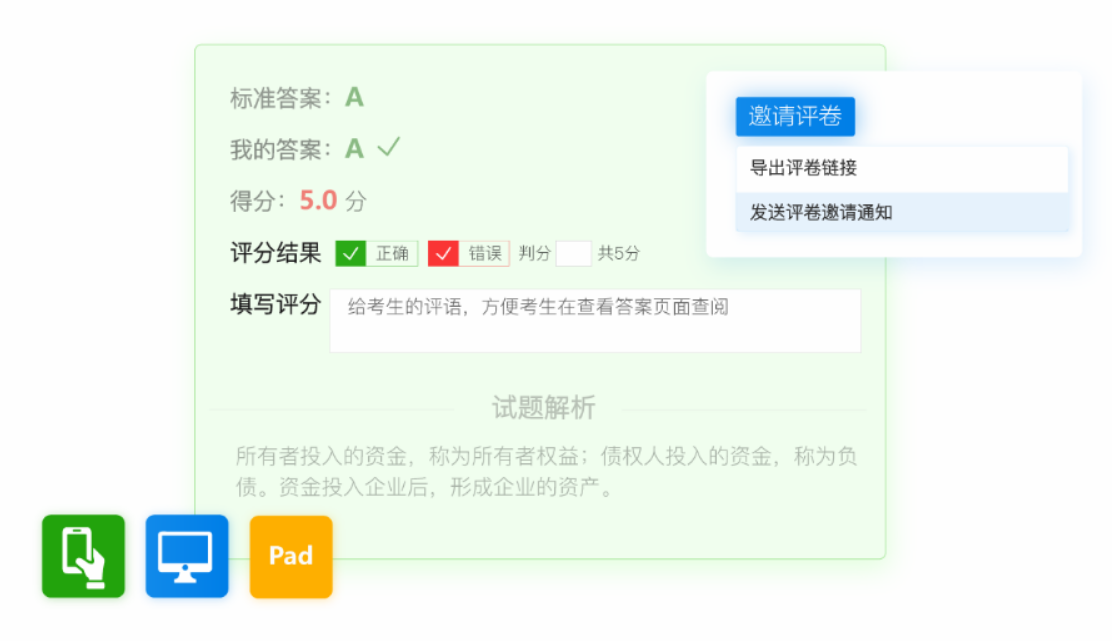Click the standard answer letter A
Screen dimensions: 1112x641
(x=354, y=98)
